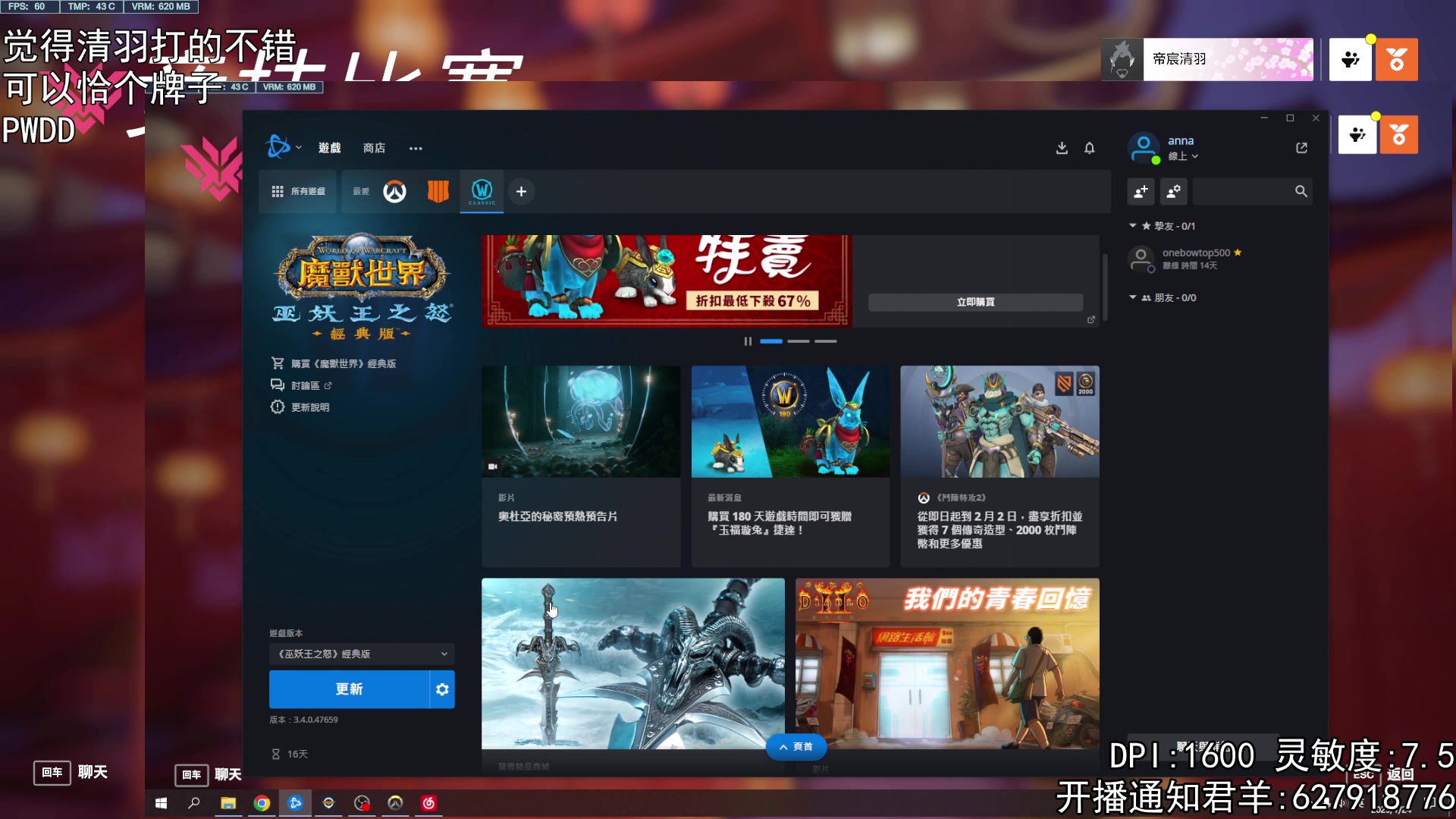The height and width of the screenshot is (819, 1456).
Task: Click the World of Warcraft logo
Action: pos(362,287)
